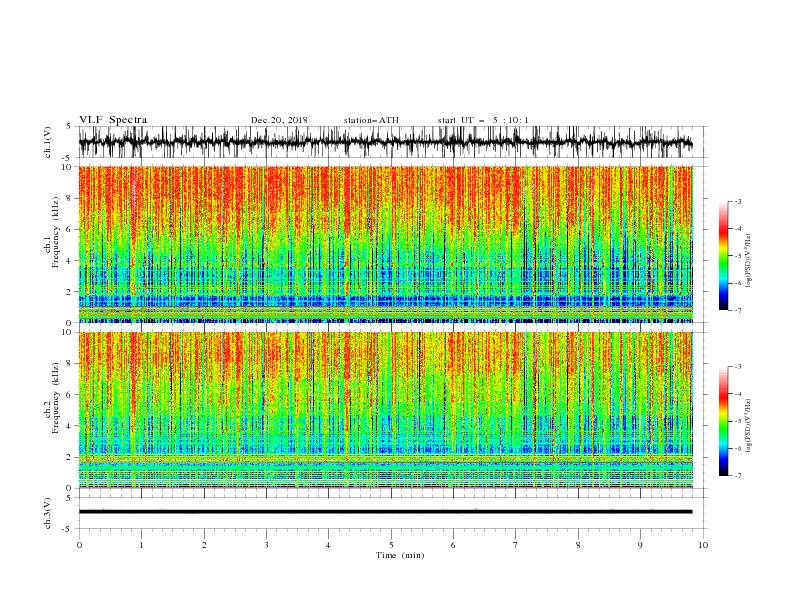Click the ch.3 voltage trace line

tap(386, 512)
